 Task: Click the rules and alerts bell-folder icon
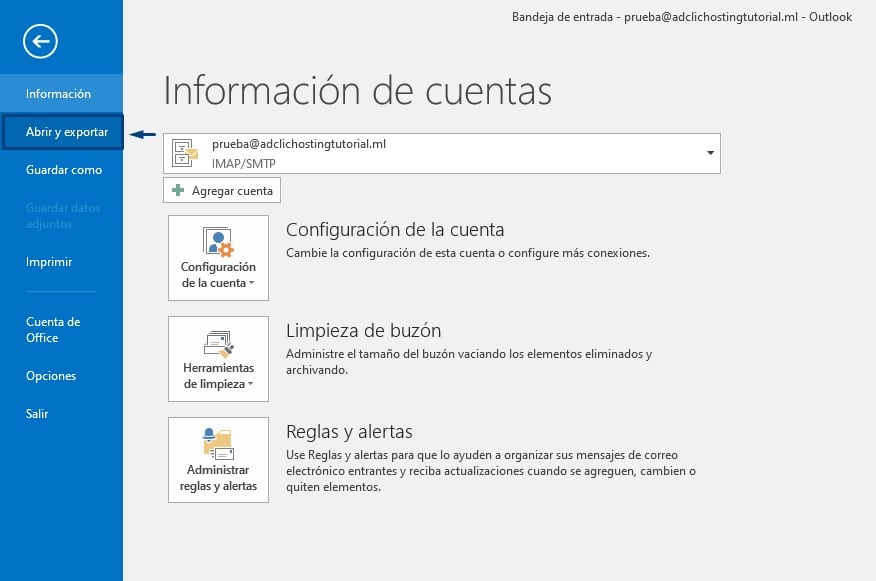click(x=218, y=445)
